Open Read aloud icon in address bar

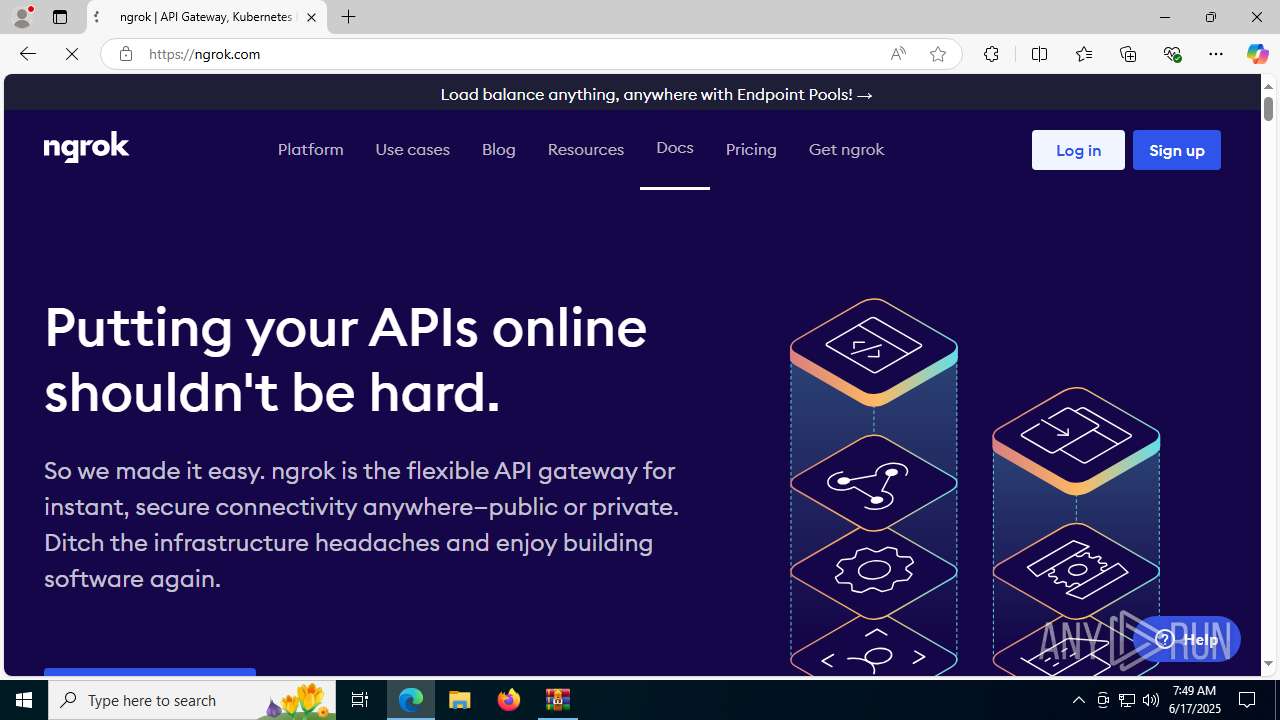(898, 54)
